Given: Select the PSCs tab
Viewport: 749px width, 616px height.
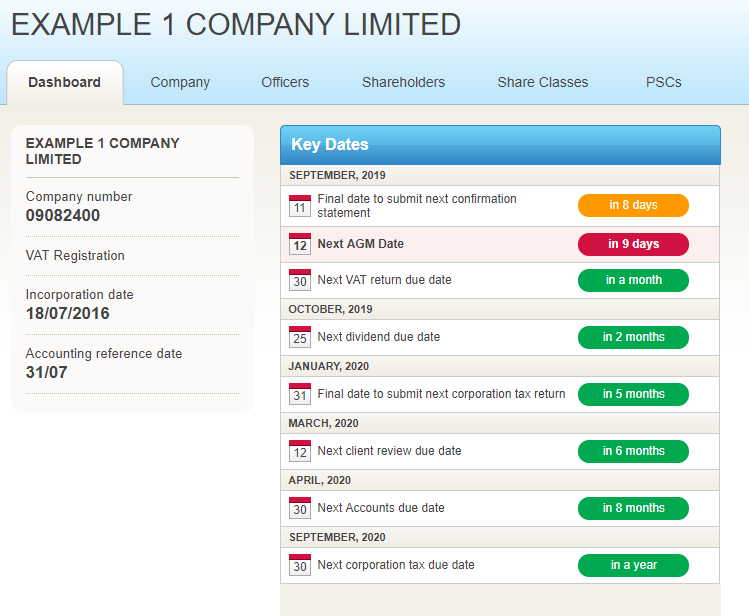Looking at the screenshot, I should pyautogui.click(x=664, y=82).
